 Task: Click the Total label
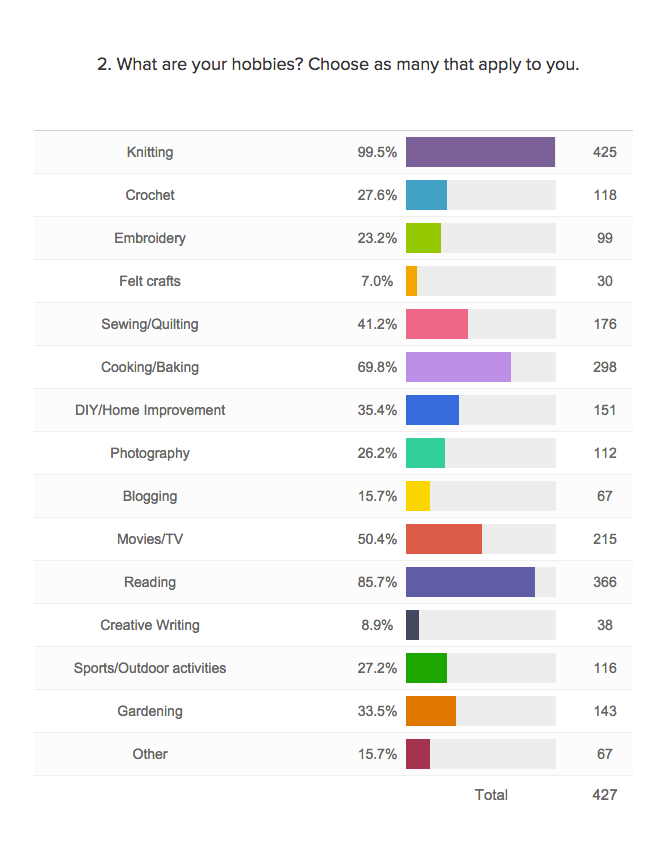tap(491, 795)
